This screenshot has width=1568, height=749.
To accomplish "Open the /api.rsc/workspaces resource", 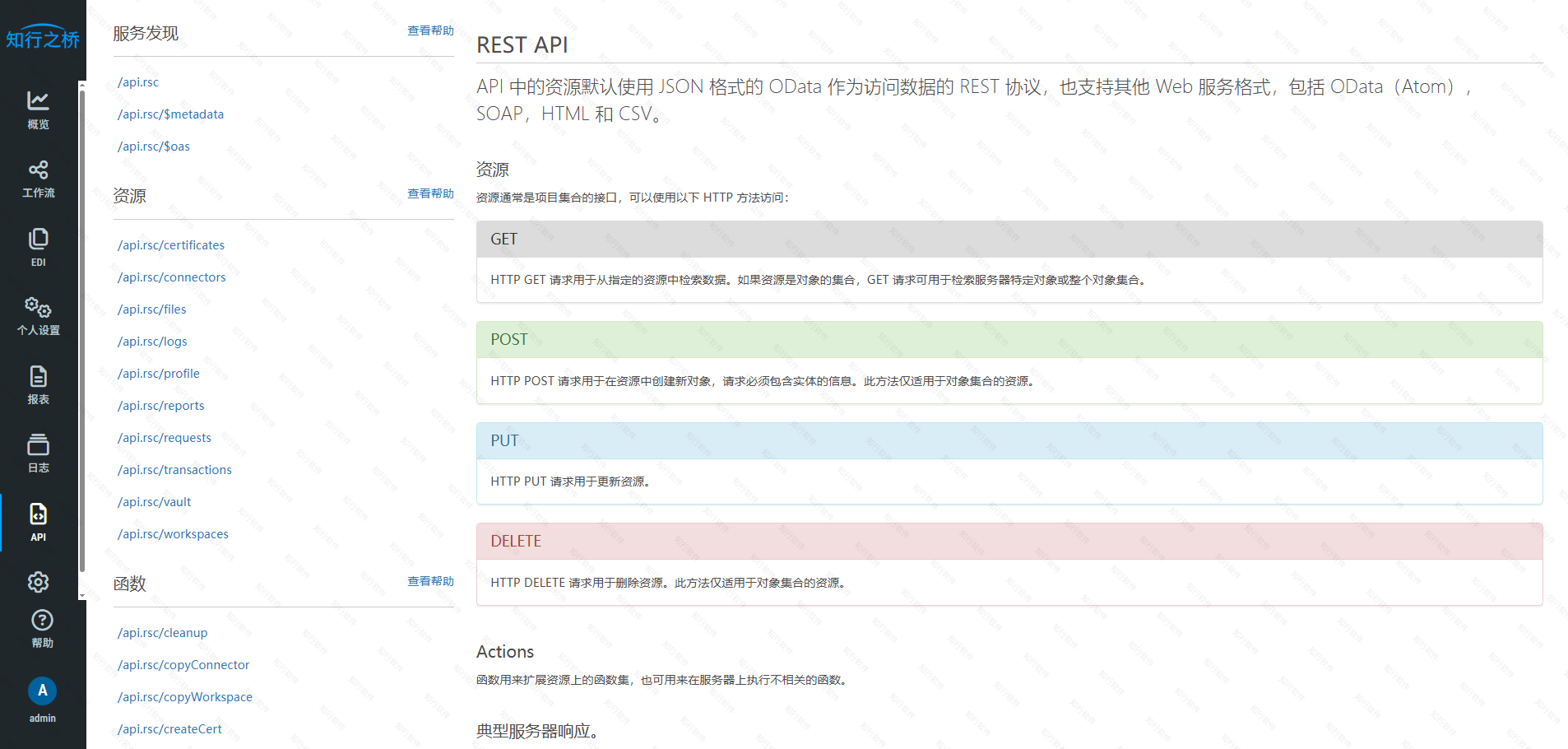I will 173,533.
